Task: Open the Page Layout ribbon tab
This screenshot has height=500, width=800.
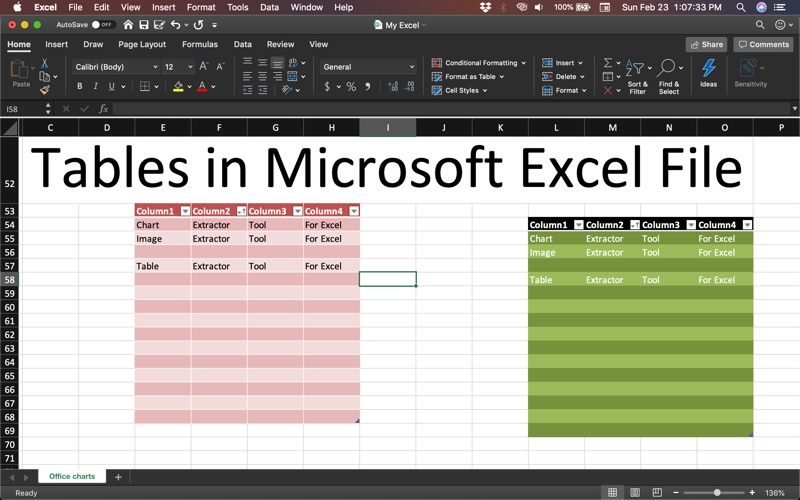Action: 142,44
